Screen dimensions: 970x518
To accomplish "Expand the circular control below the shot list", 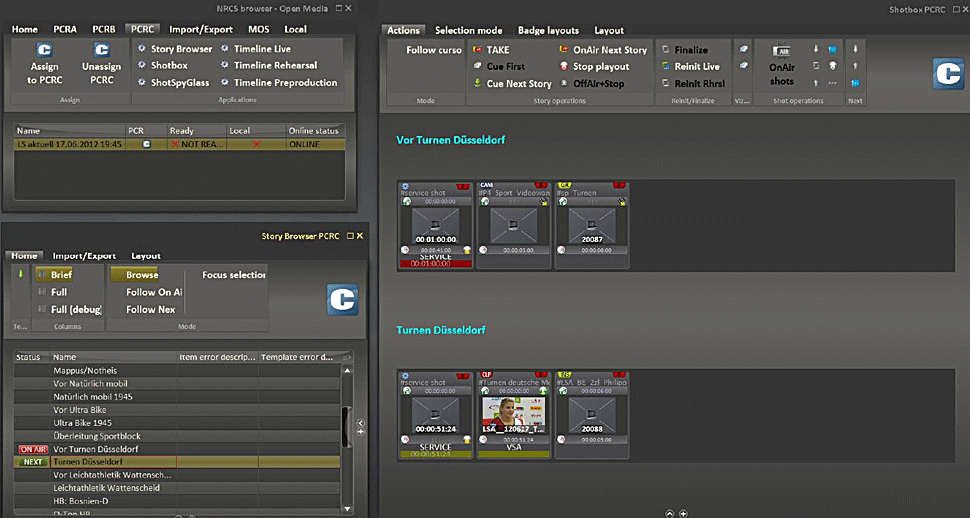I will (669, 512).
